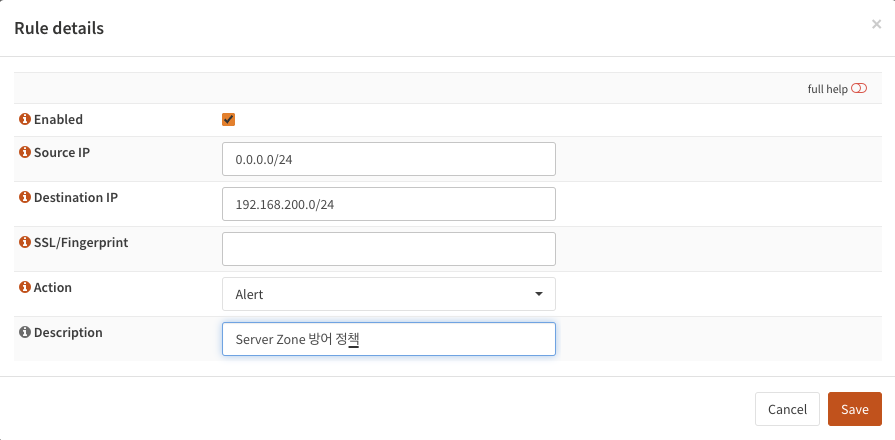Screen dimensions: 895x440
Task: Click the info icon next to Description
Action: (x=25, y=332)
